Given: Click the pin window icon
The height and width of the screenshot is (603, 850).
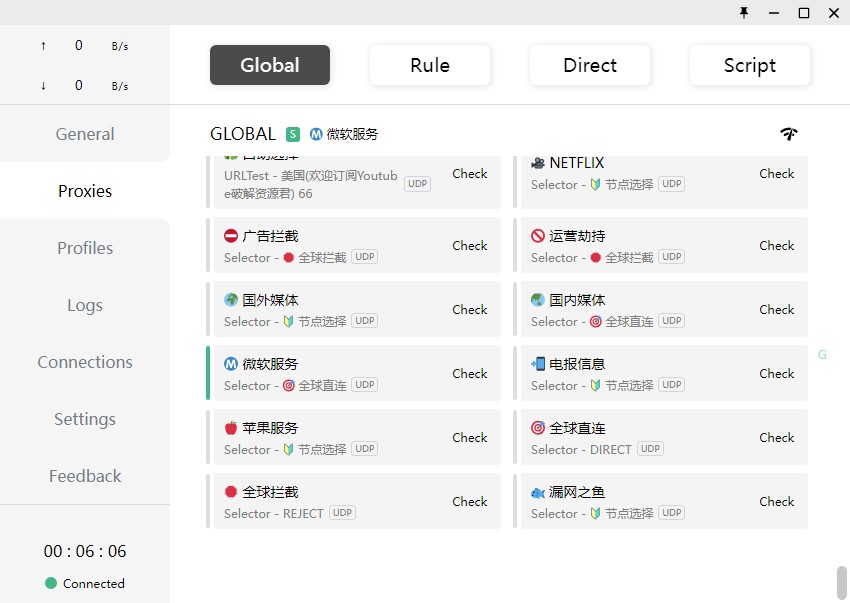Looking at the screenshot, I should (x=744, y=12).
